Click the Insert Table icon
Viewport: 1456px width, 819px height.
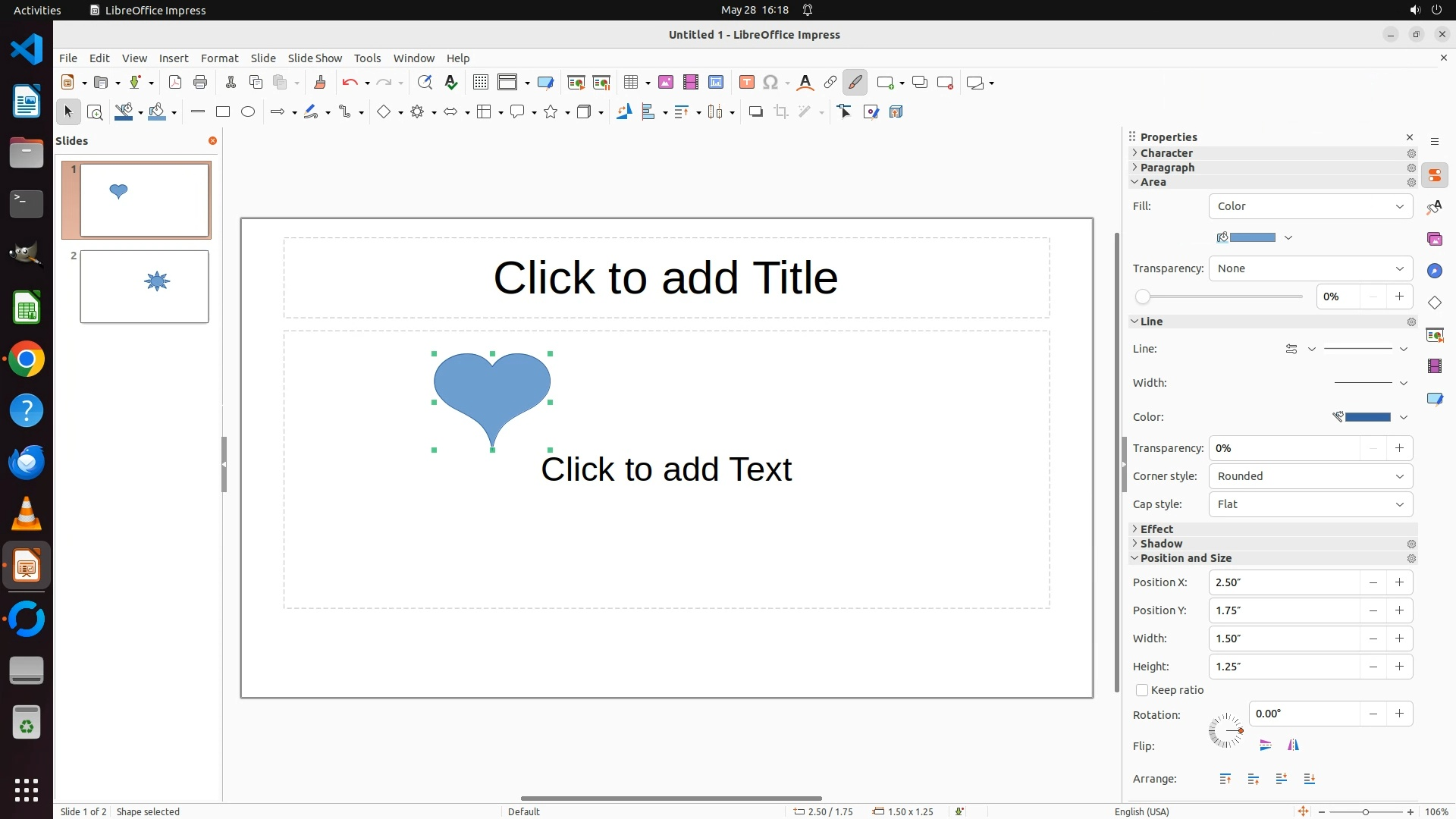coord(630,83)
